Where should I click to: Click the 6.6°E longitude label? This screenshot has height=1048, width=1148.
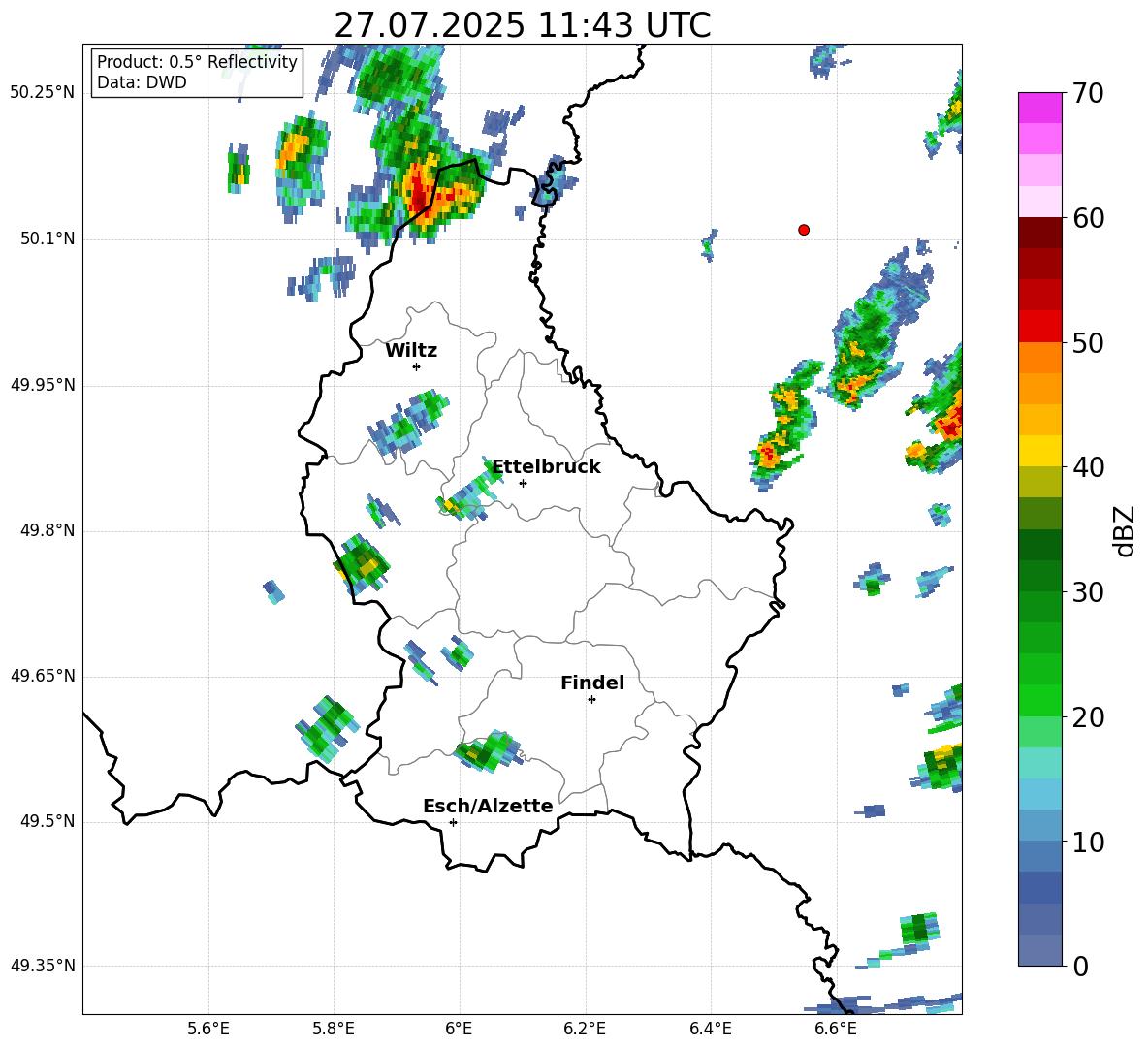(x=836, y=1029)
